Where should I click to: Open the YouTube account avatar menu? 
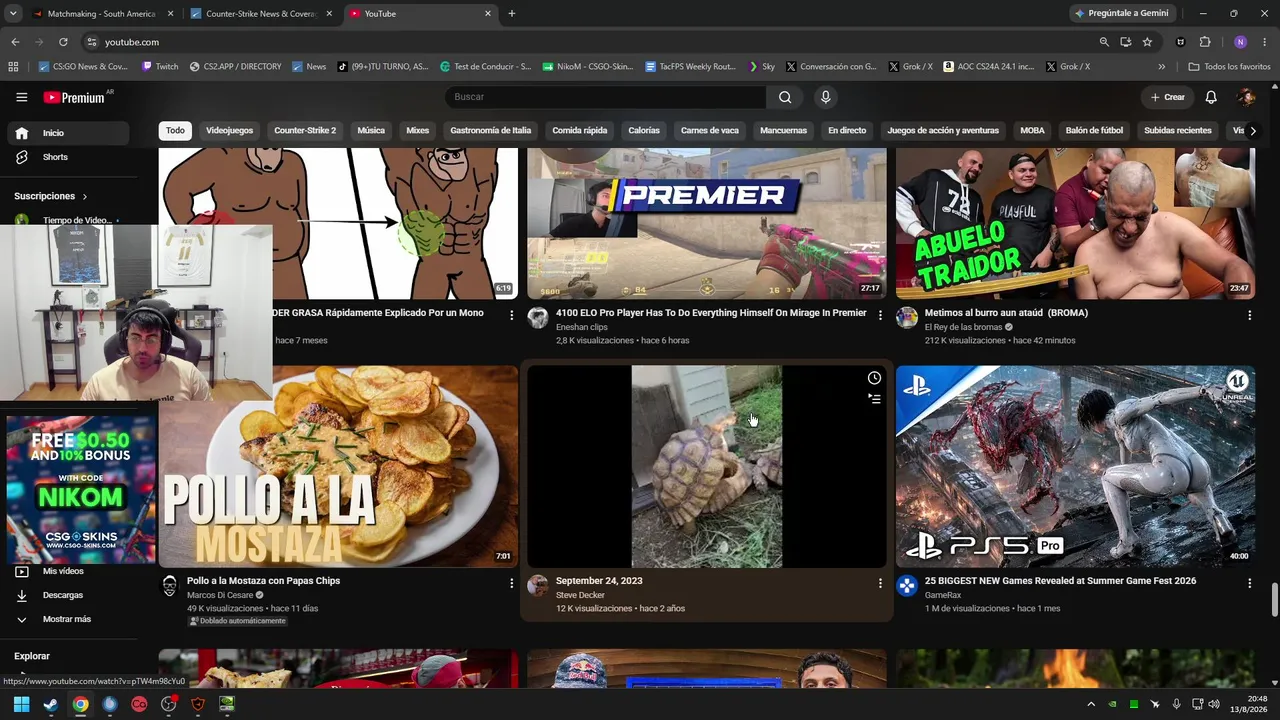pyautogui.click(x=1246, y=97)
